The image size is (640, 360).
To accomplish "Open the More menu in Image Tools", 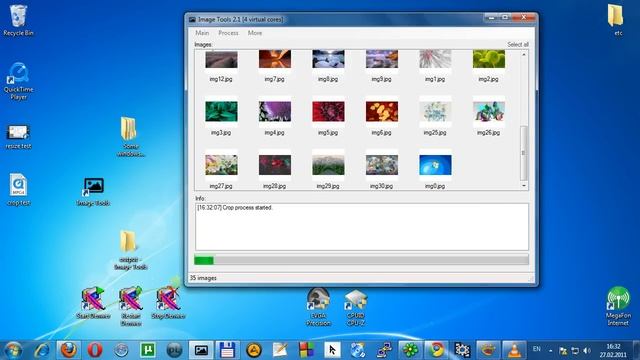I will coord(255,33).
